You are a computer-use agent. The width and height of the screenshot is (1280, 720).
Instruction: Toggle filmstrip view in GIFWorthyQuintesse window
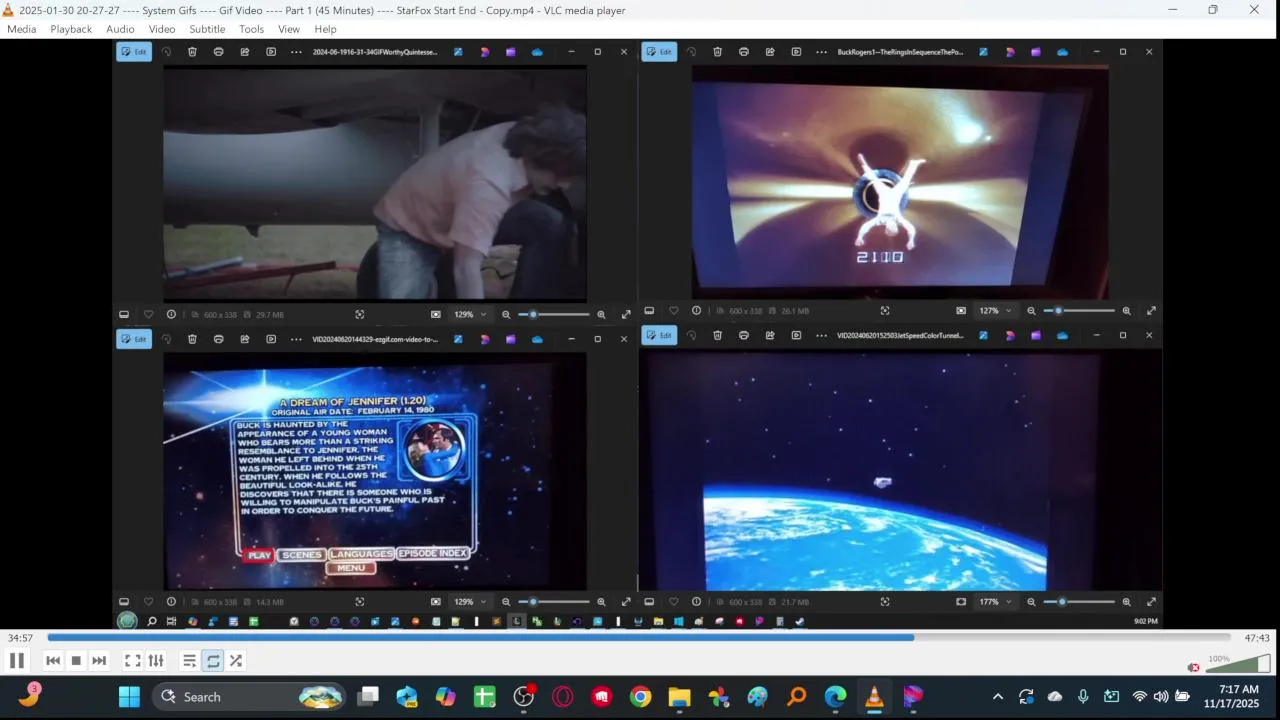[124, 314]
